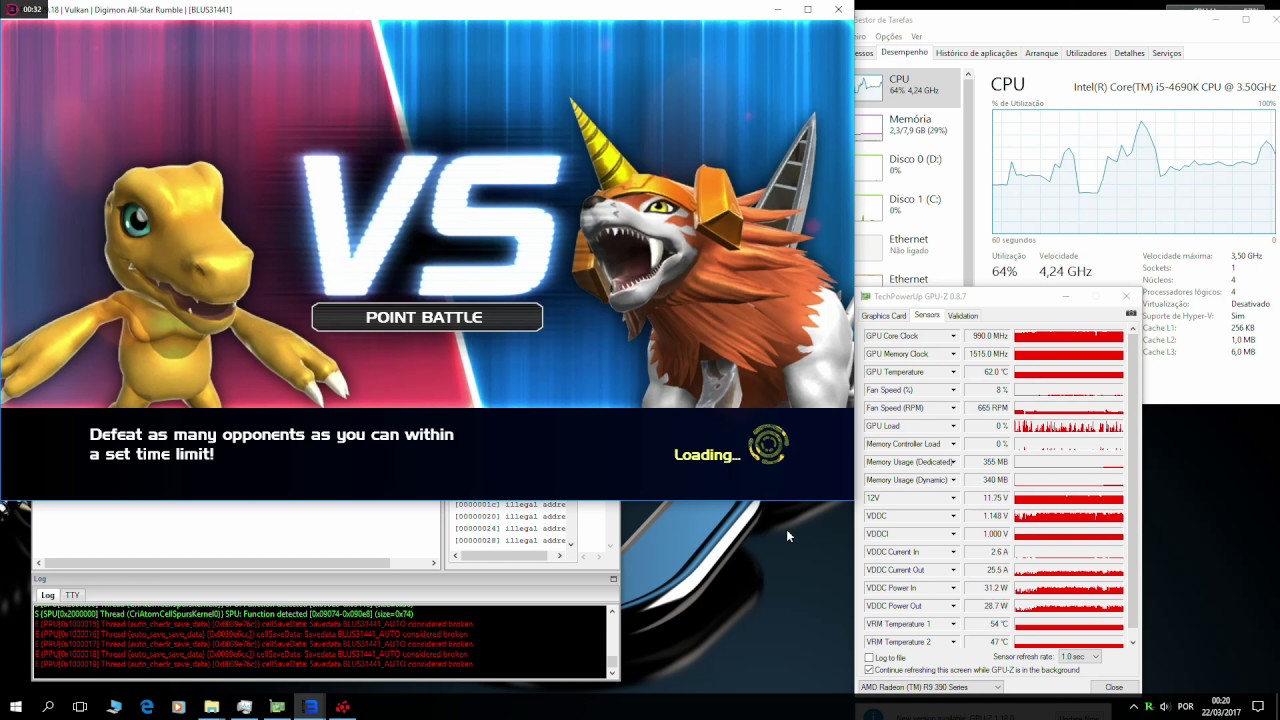The image size is (1280, 720).
Task: Switch to TTY tab in RPCS3 log
Action: (72, 595)
